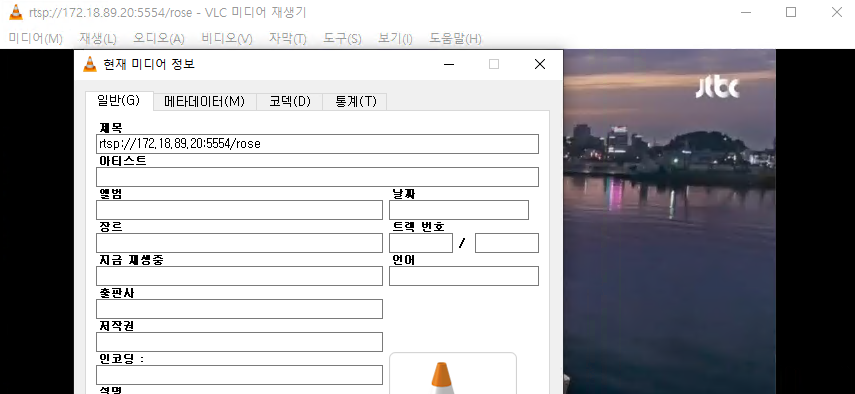Select the 일반(G) tab
Image resolution: width=855 pixels, height=394 pixels.
(x=119, y=101)
